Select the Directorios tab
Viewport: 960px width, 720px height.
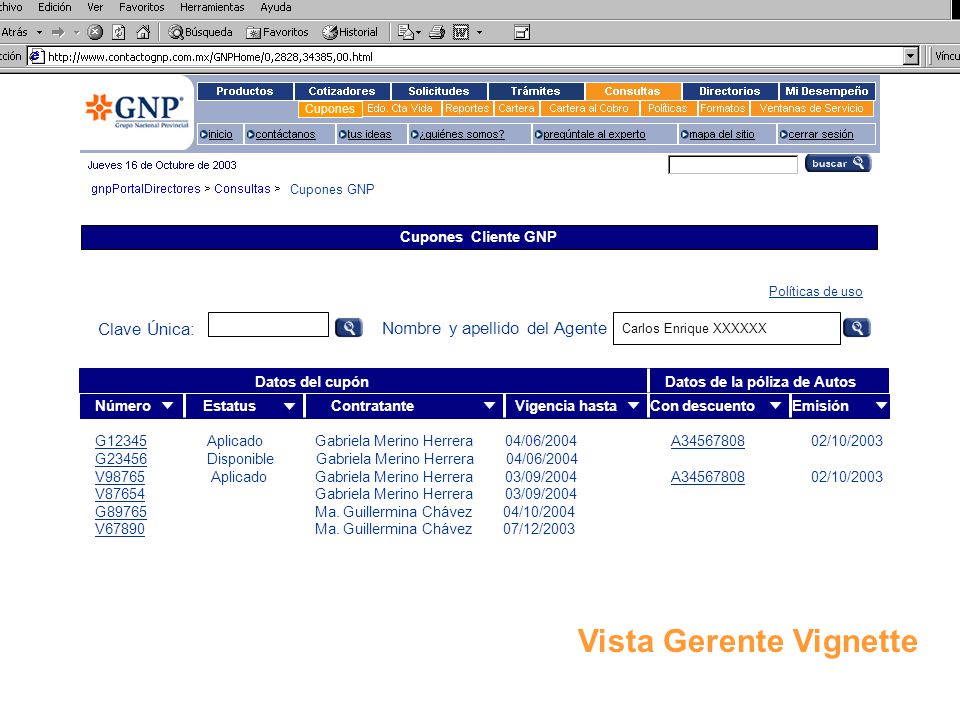tap(730, 91)
